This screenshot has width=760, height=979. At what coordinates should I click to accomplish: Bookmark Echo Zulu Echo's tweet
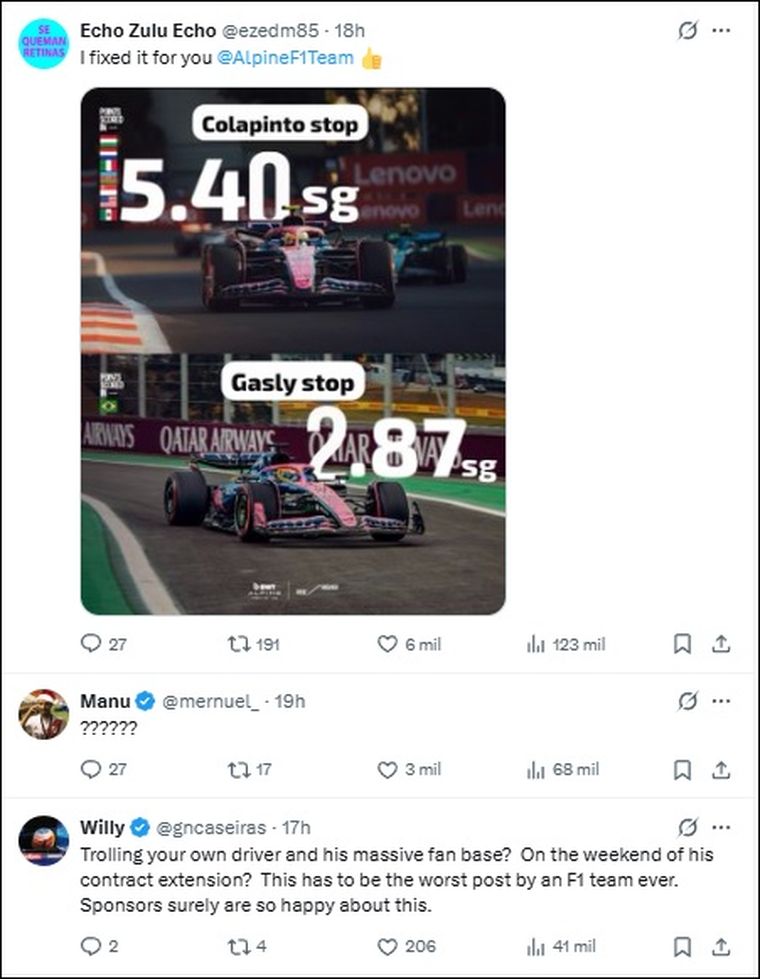(x=682, y=644)
